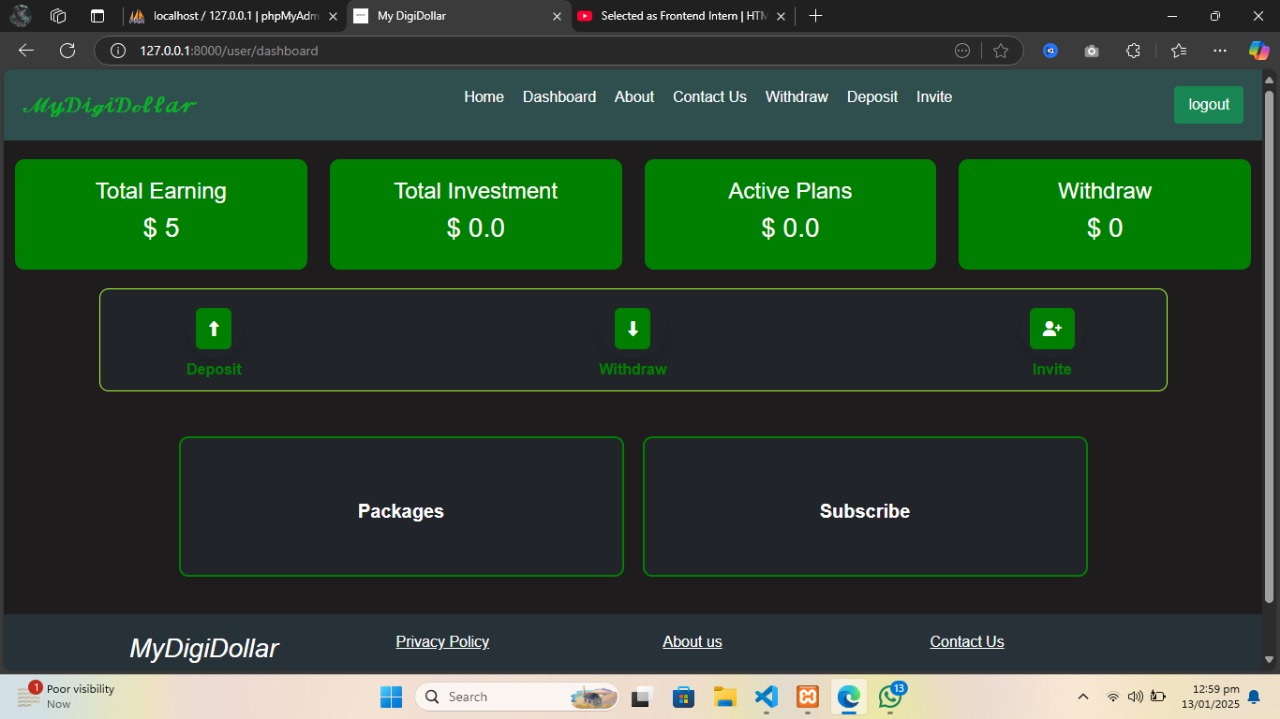Viewport: 1280px width, 719px height.
Task: Close the My DigiDollar tab
Action: (x=557, y=16)
